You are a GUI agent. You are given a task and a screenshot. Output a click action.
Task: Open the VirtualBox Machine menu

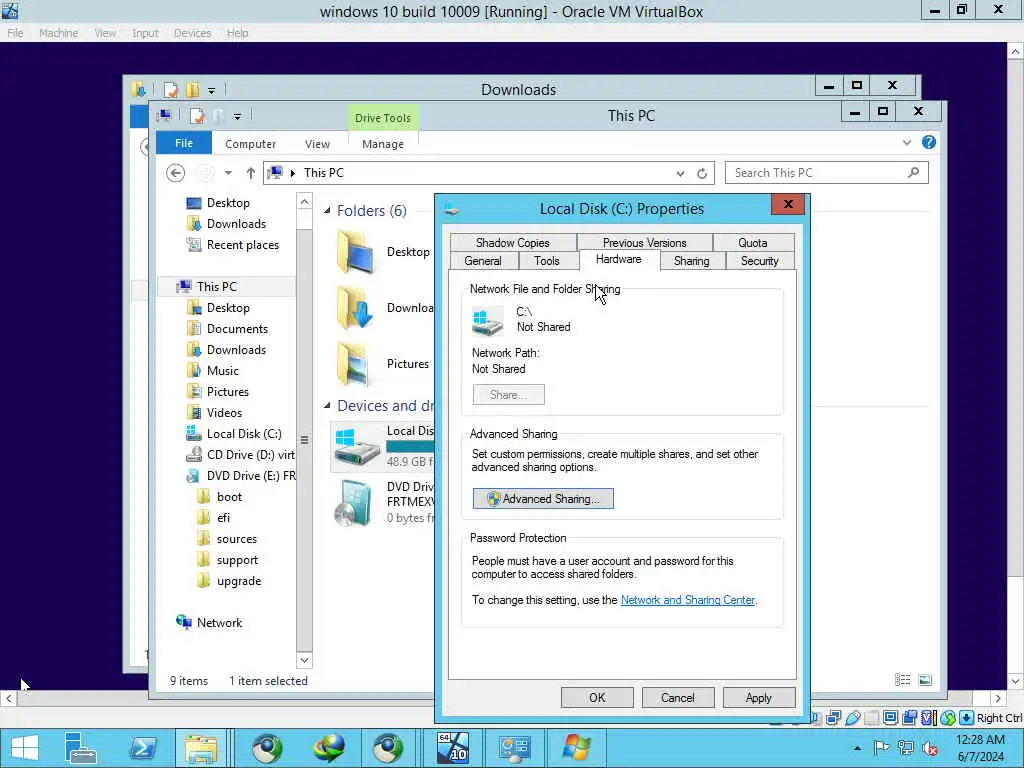click(x=58, y=33)
